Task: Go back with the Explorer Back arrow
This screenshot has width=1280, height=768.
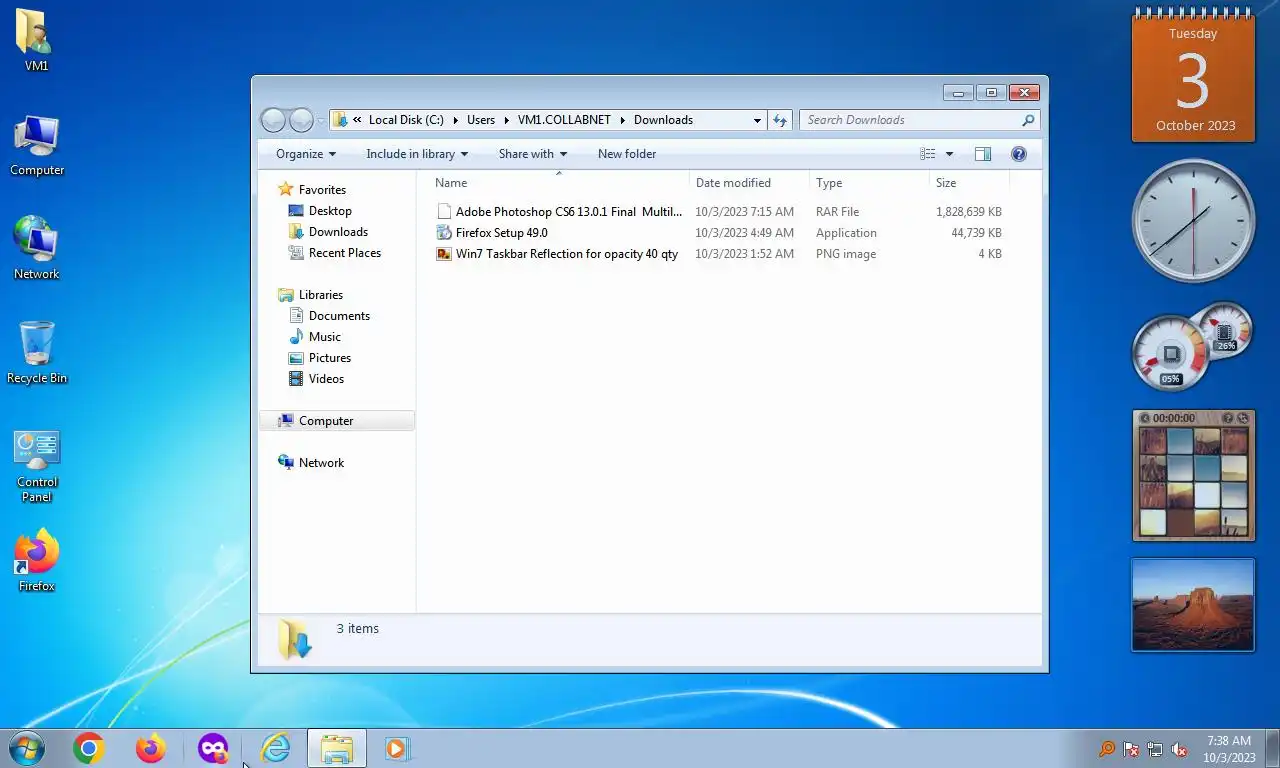Action: pyautogui.click(x=273, y=120)
